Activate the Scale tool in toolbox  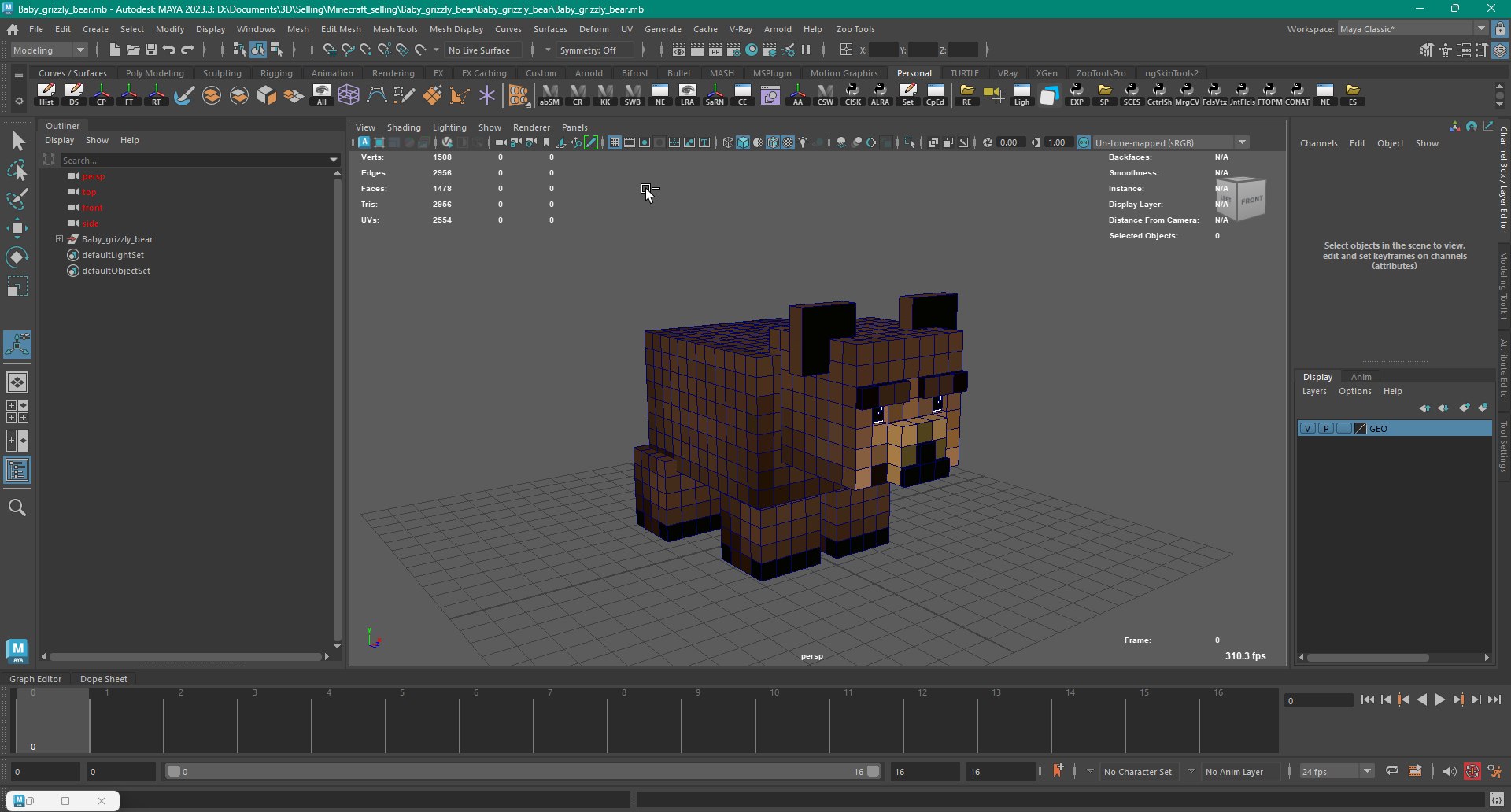17,286
